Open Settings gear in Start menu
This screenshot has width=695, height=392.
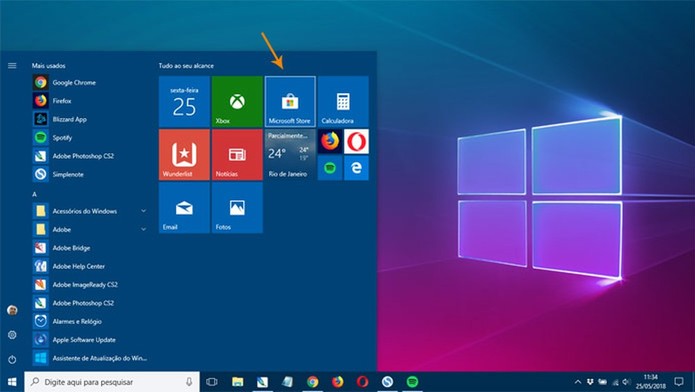click(12, 335)
